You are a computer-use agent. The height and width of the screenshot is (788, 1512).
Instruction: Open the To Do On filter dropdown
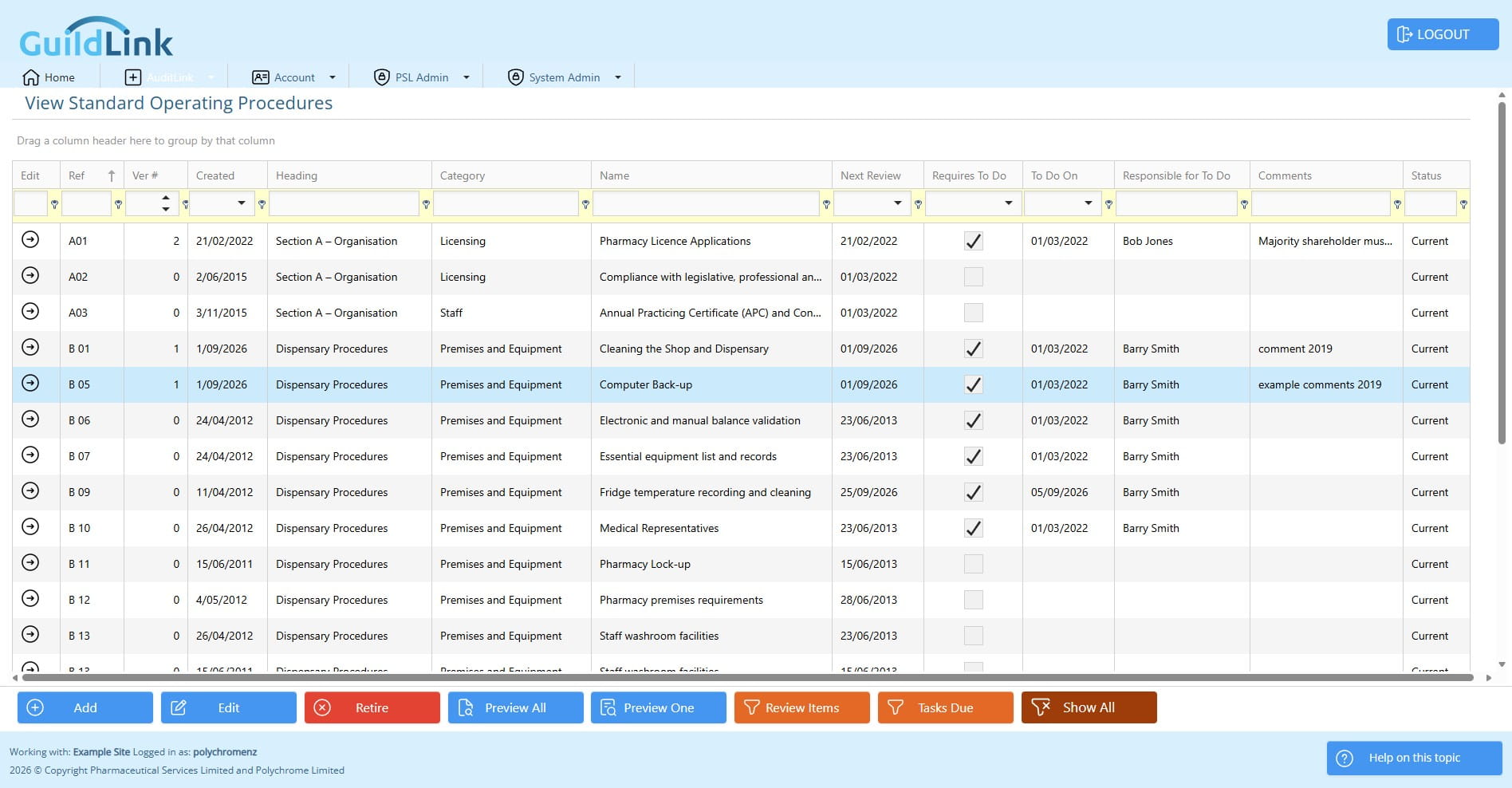pyautogui.click(x=1089, y=203)
